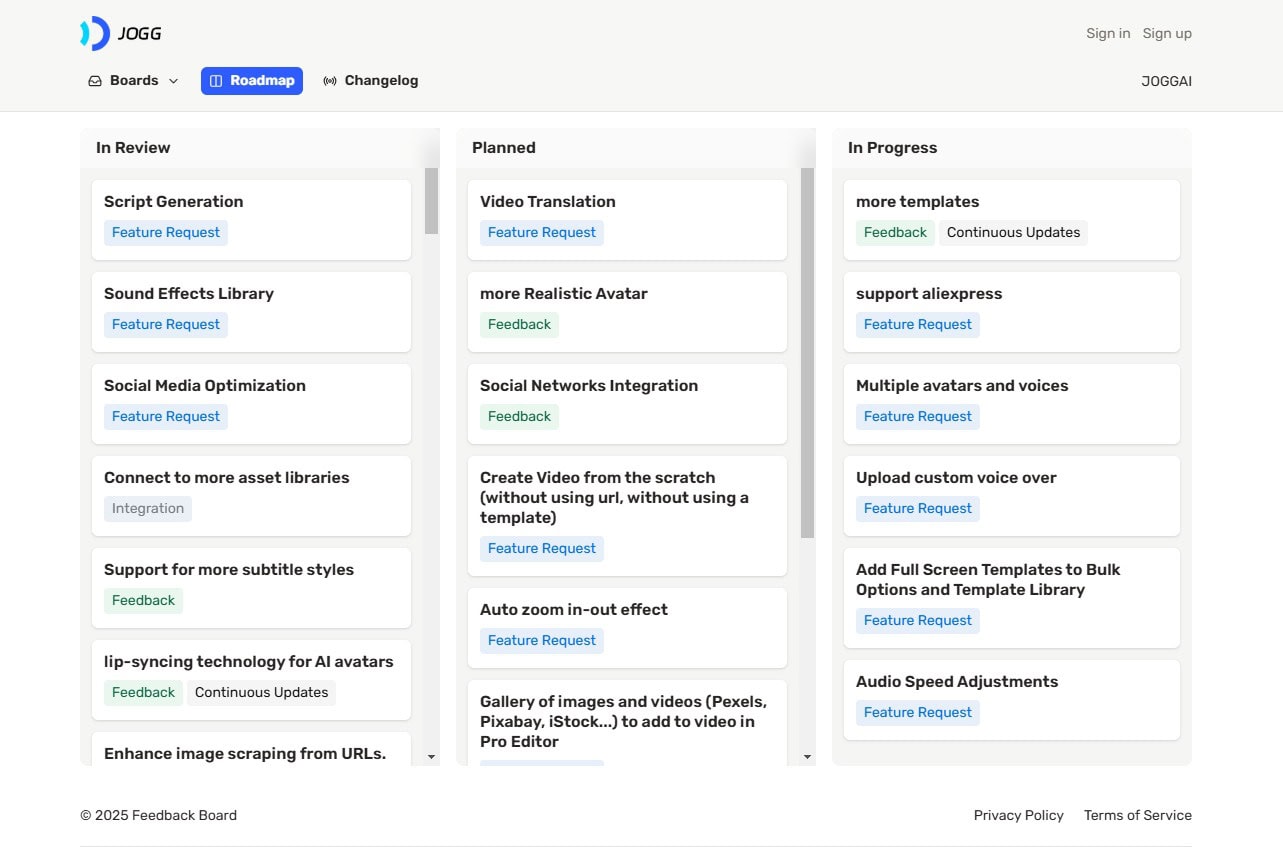1283x847 pixels.
Task: Click the Sign up link
Action: (x=1167, y=33)
